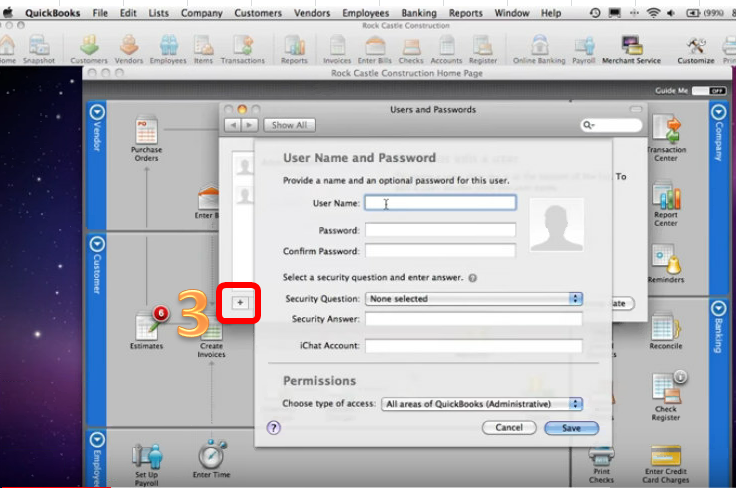Open the Company menu

tap(202, 13)
